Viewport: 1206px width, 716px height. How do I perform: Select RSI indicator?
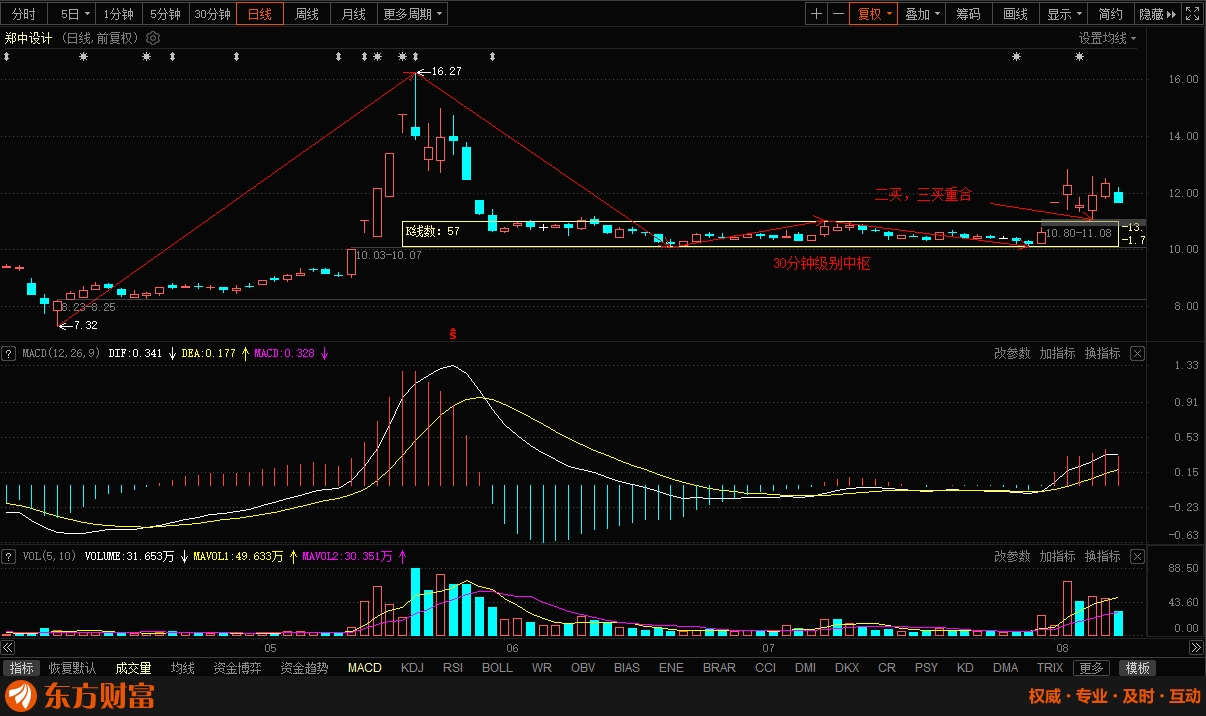[x=453, y=668]
